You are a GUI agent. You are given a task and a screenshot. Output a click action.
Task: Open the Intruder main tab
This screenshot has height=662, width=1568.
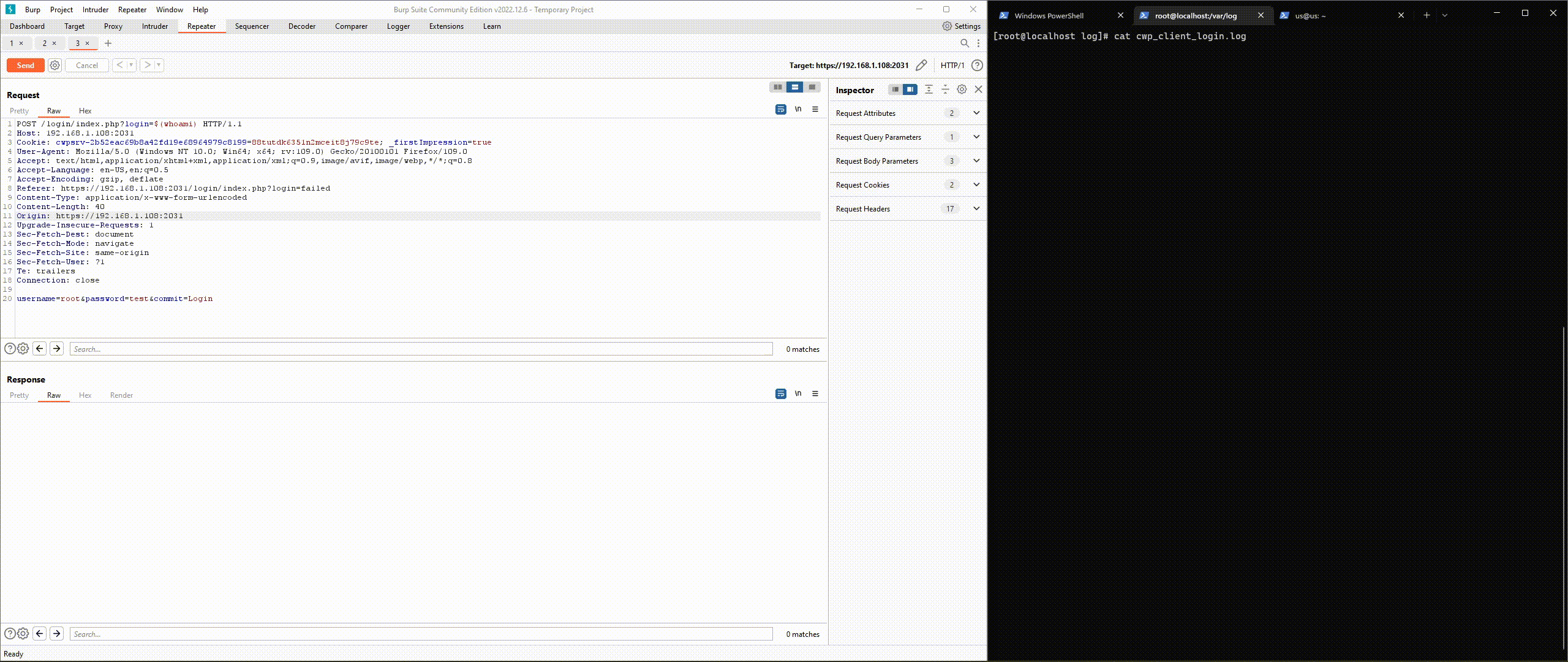click(x=154, y=26)
